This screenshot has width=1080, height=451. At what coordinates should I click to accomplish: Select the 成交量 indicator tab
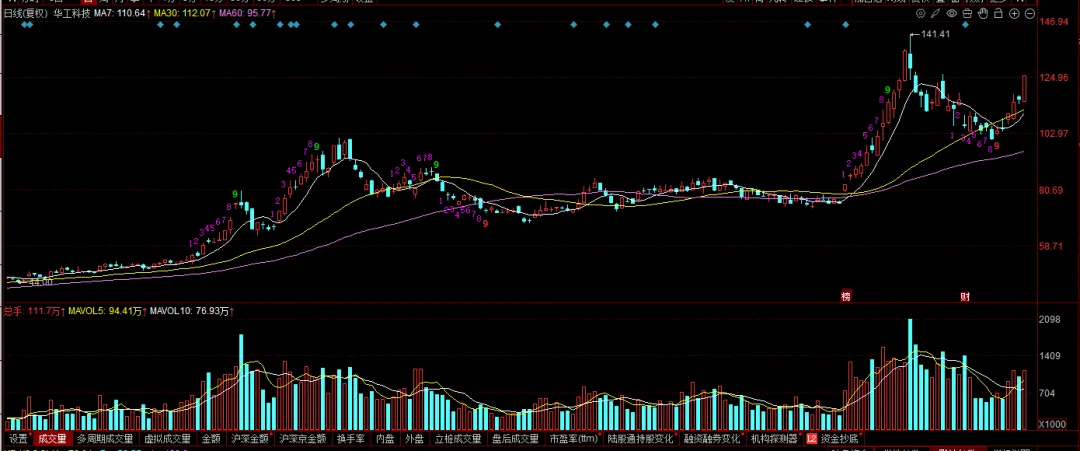52,439
